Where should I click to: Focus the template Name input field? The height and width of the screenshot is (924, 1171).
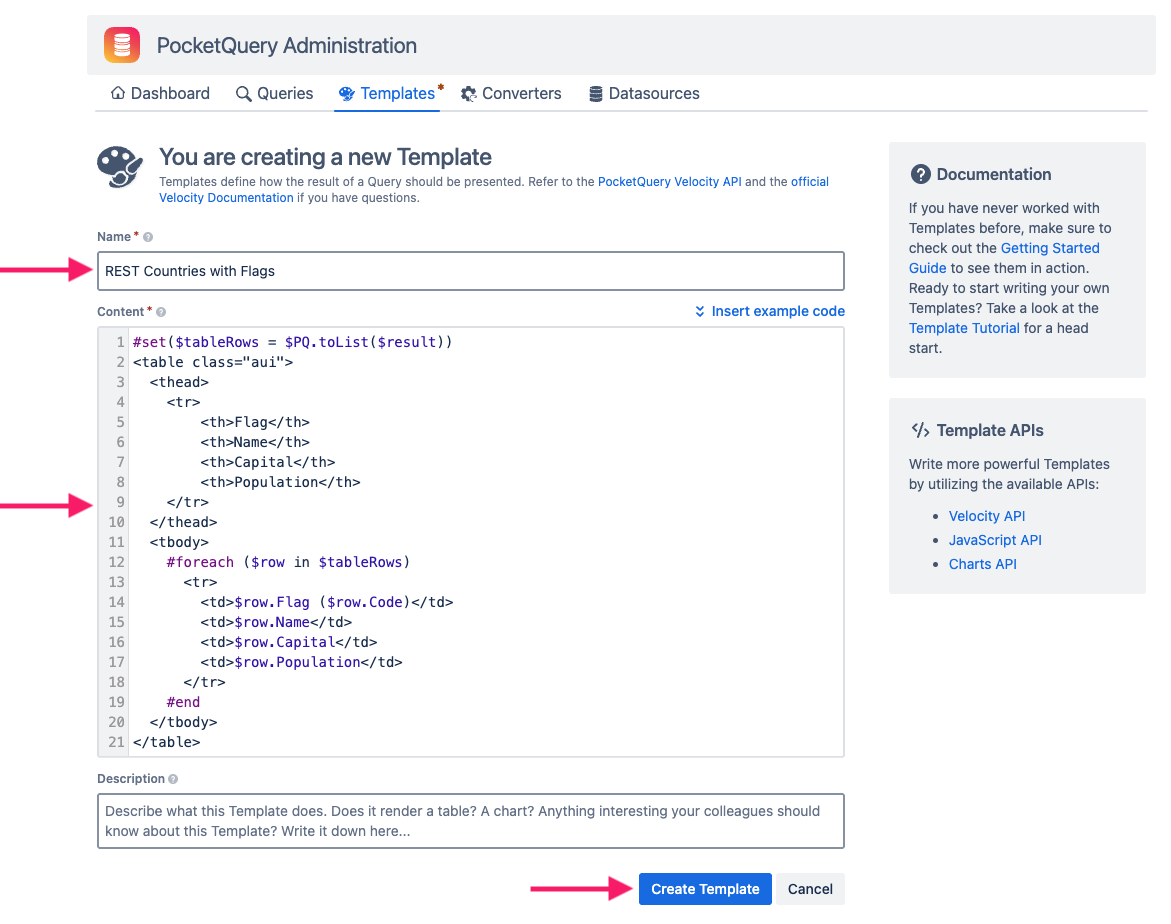pos(470,271)
